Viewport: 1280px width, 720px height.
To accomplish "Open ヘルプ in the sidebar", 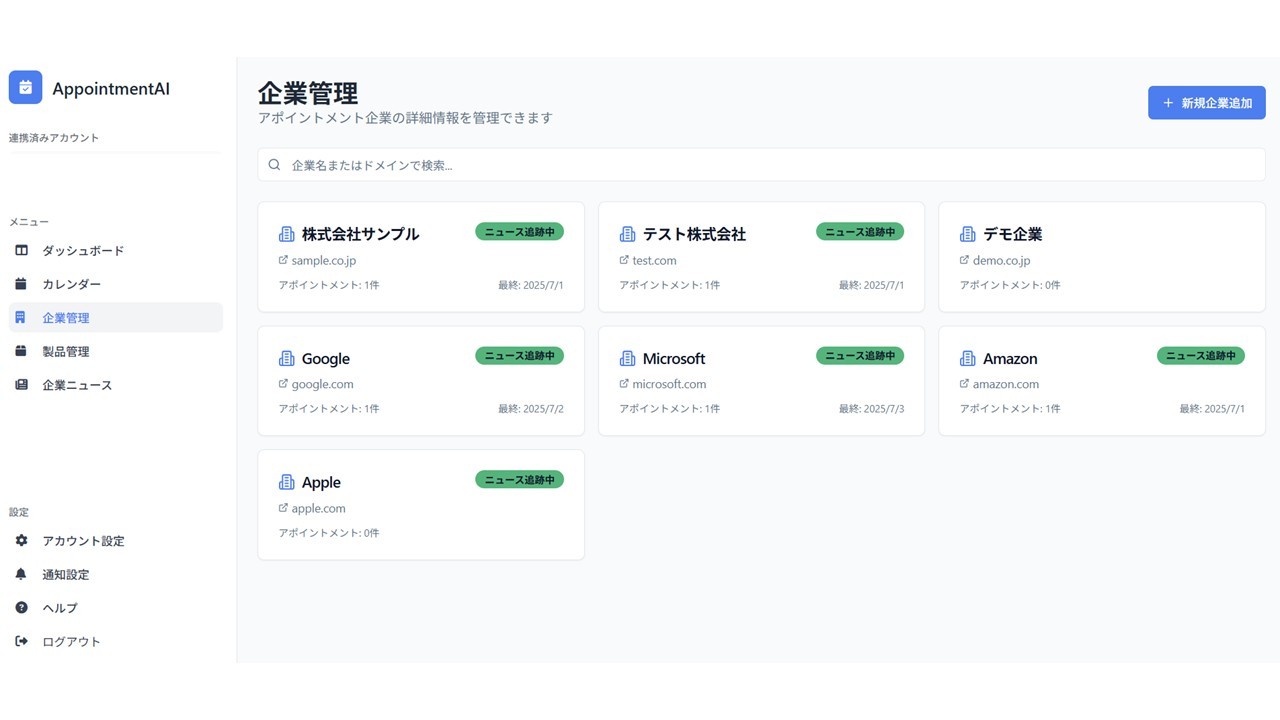I will pos(116,608).
